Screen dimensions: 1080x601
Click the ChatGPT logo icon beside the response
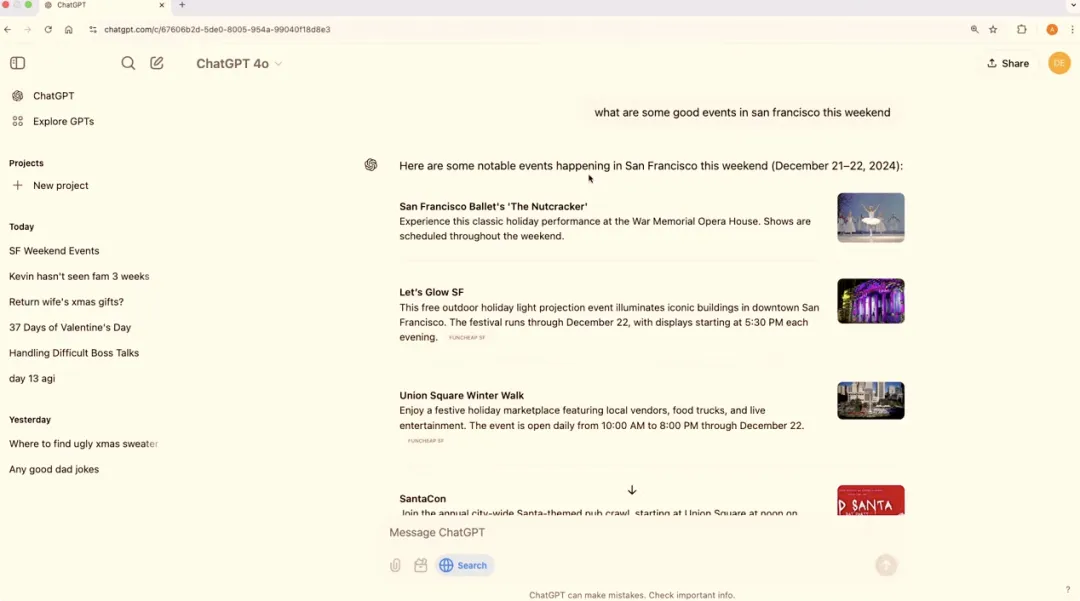tap(371, 165)
